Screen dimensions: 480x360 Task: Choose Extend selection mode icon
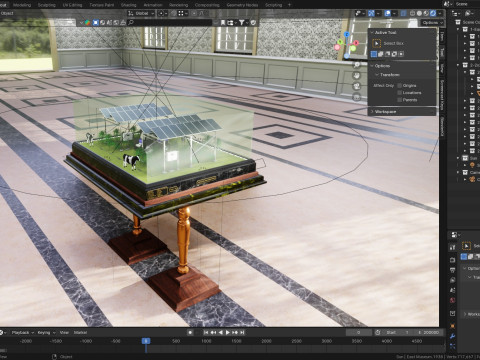(381, 54)
